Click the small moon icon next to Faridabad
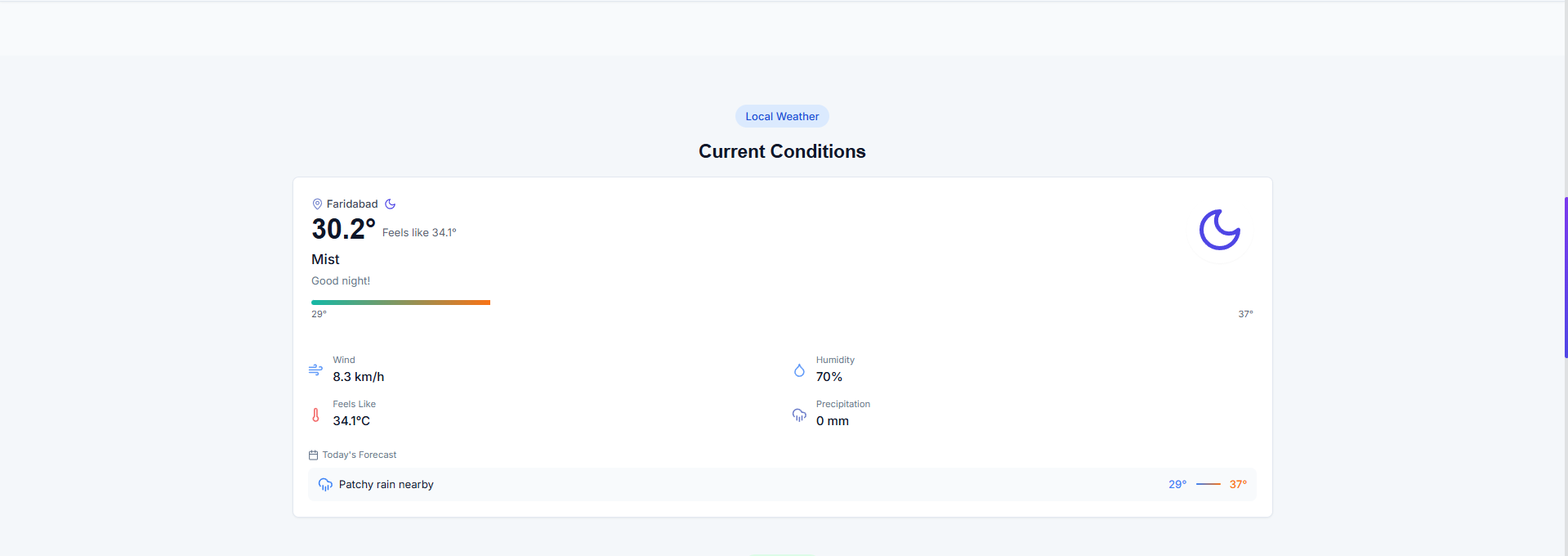 pos(391,204)
